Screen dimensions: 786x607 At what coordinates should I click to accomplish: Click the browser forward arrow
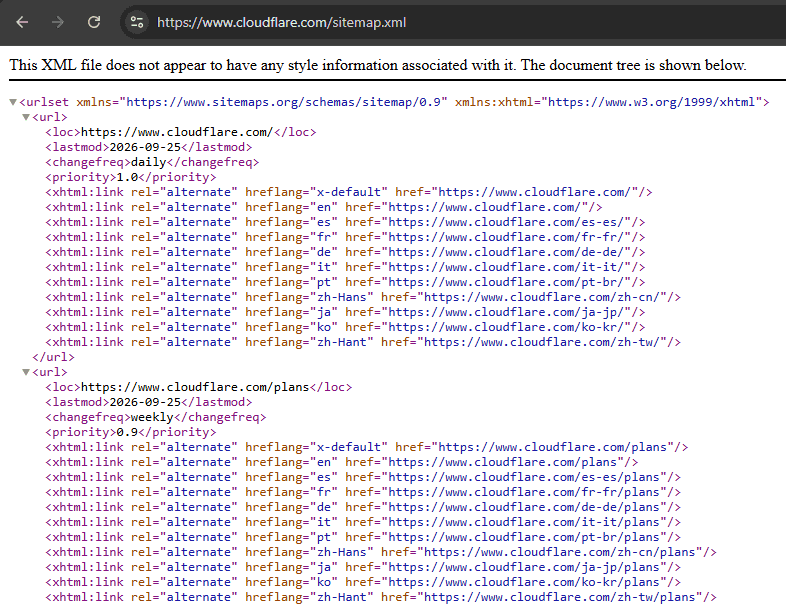click(58, 22)
